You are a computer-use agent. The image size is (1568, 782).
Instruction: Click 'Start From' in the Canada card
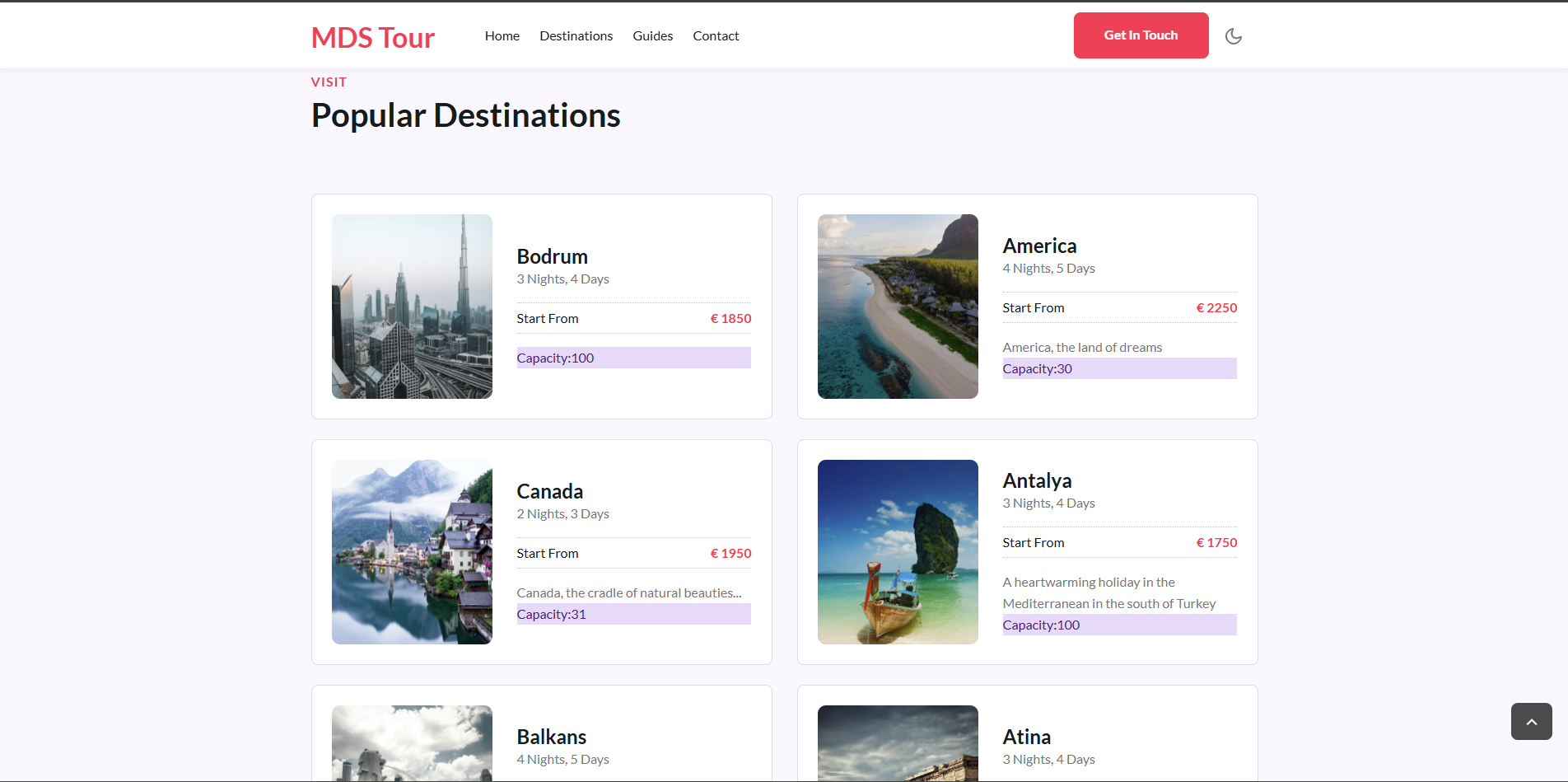click(x=548, y=553)
